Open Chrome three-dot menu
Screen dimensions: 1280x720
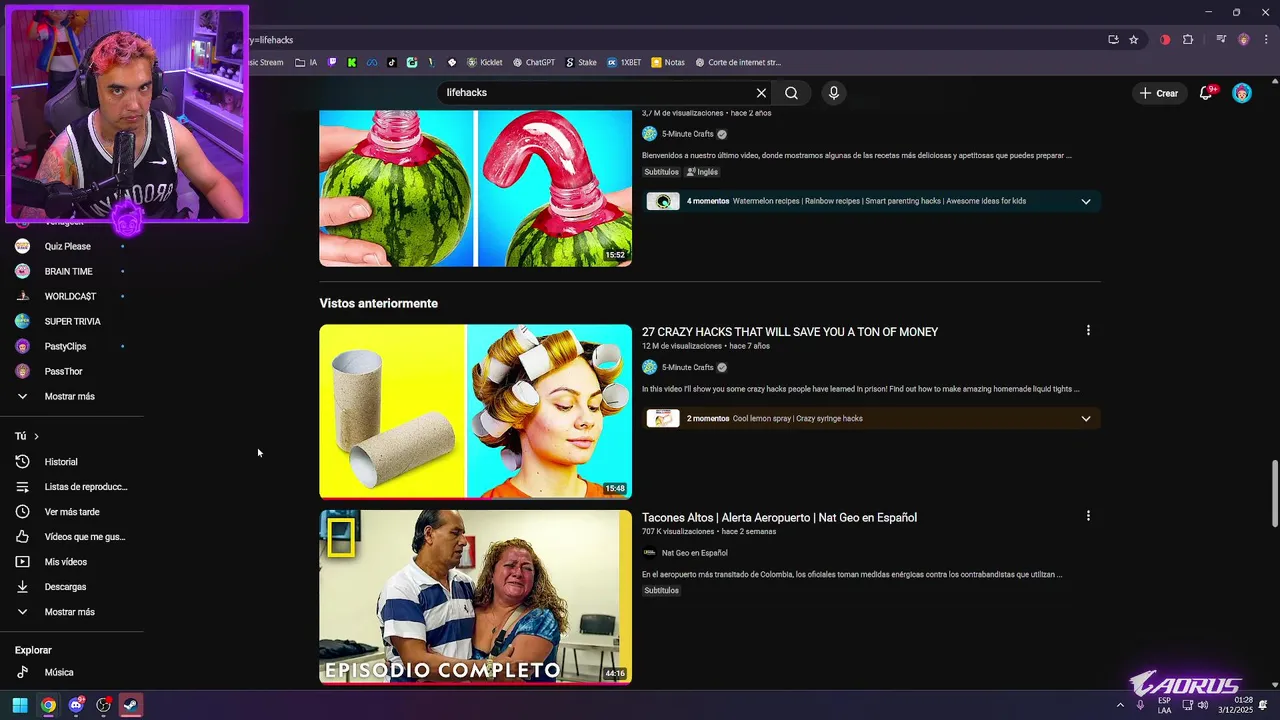[x=1265, y=40]
